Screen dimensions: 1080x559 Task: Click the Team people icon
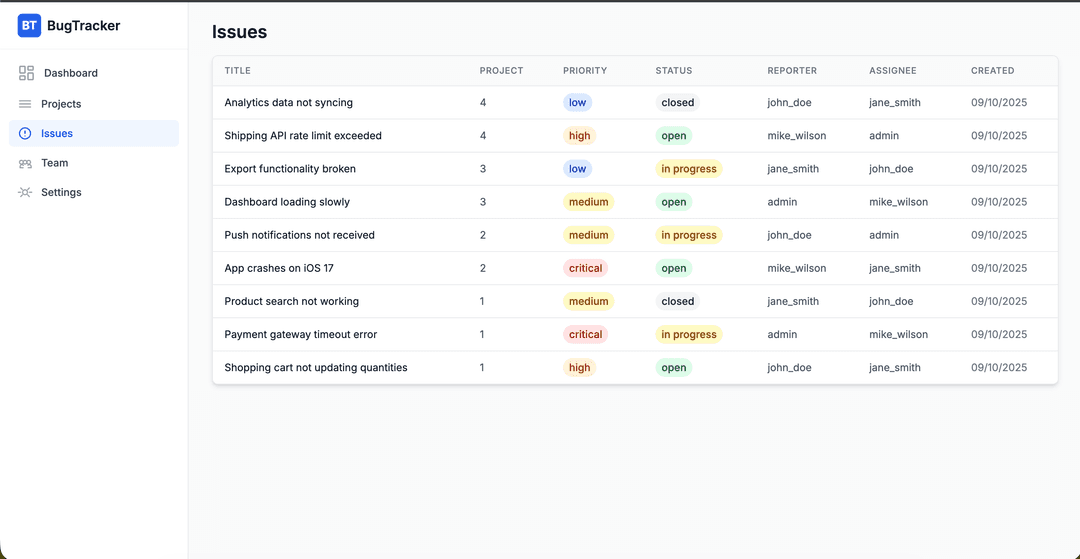point(25,163)
